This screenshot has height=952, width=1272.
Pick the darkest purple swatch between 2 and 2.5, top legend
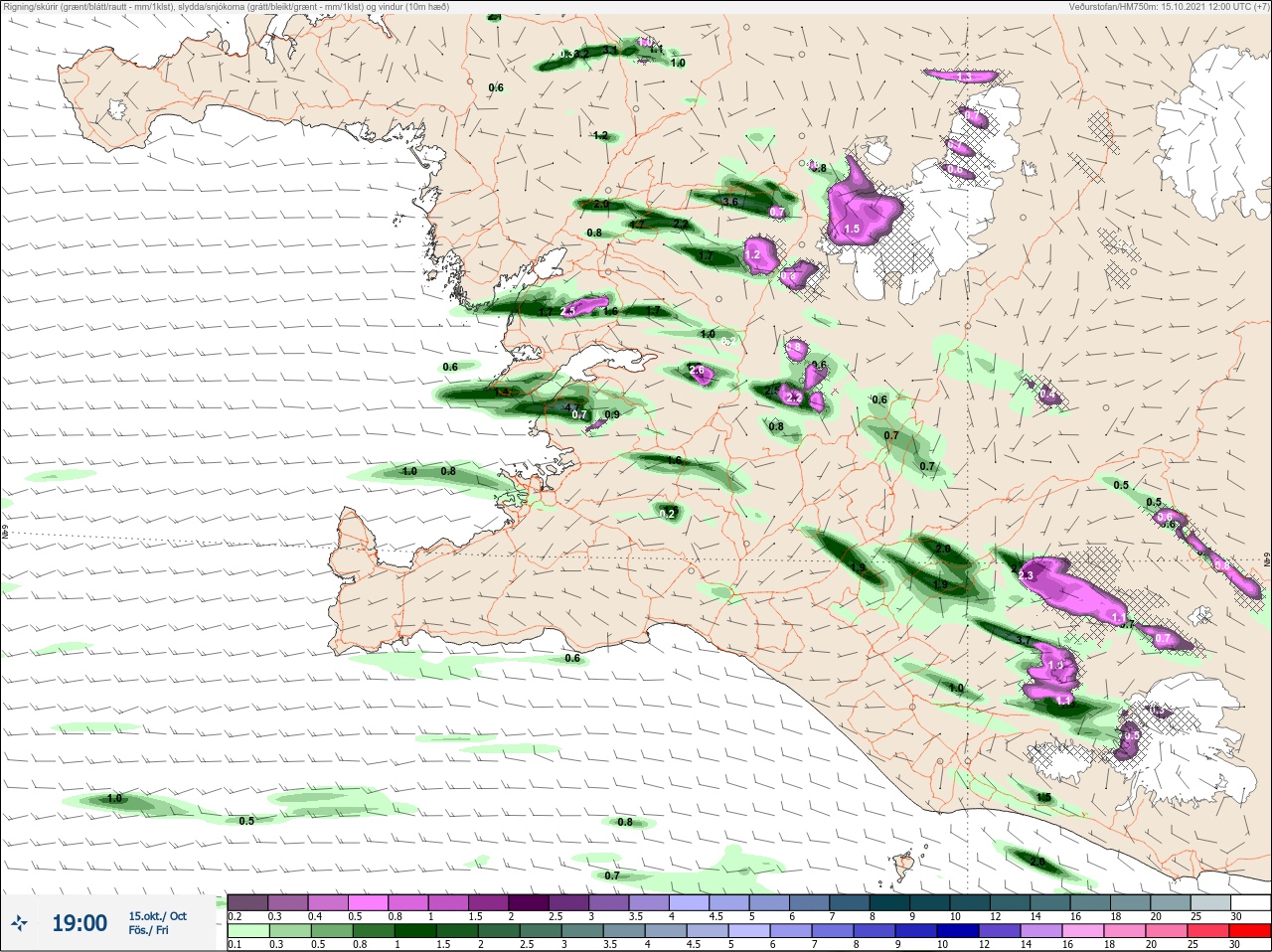(x=531, y=901)
